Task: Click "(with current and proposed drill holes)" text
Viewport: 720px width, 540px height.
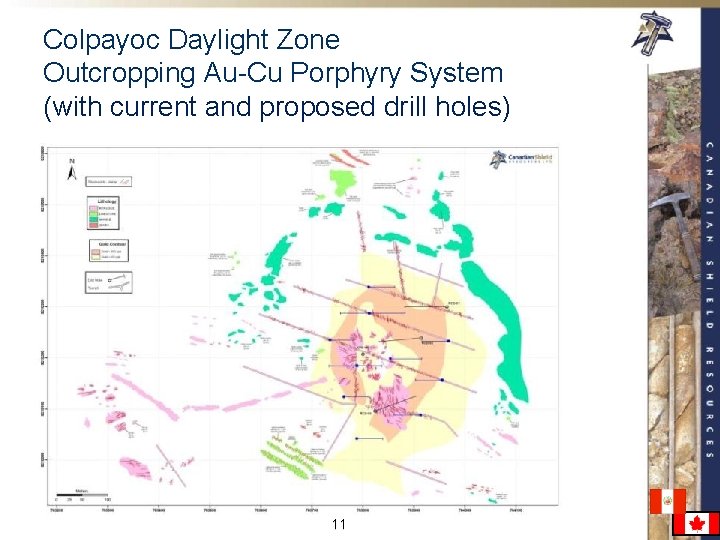Action: (x=276, y=107)
